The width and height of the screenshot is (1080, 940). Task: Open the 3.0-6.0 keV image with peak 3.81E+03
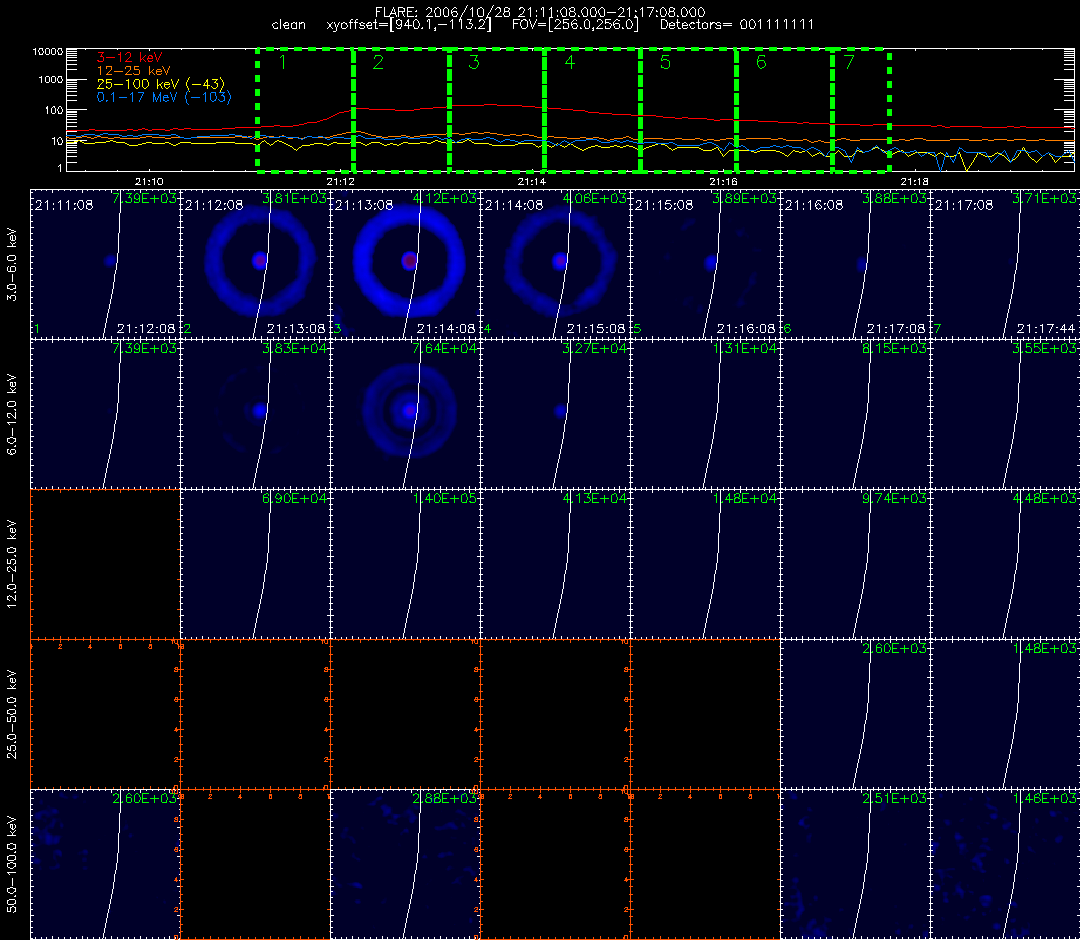256,264
